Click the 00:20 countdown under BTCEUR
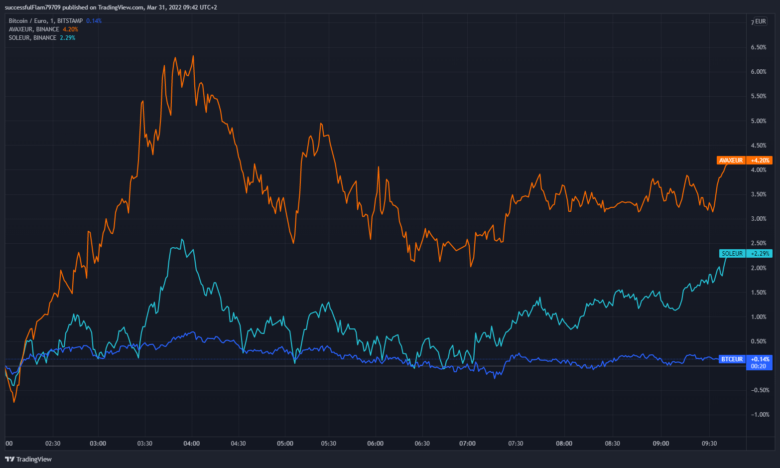780x468 pixels. [758, 366]
